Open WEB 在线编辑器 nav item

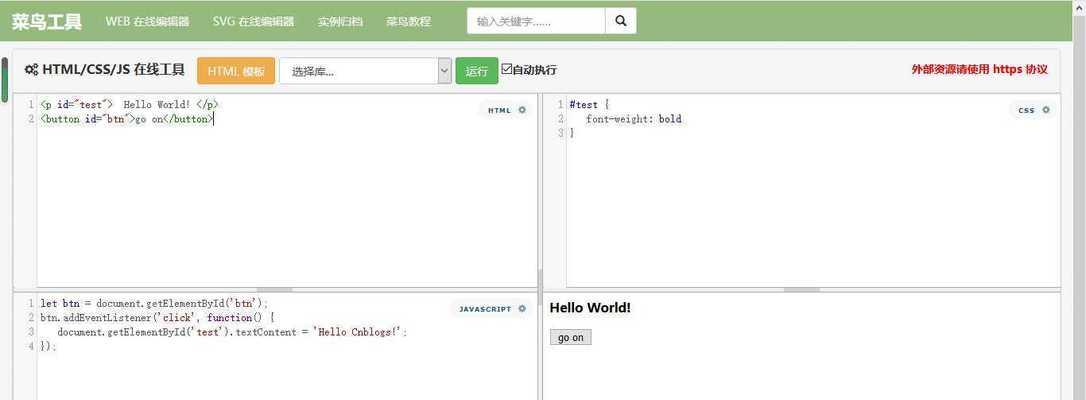coord(148,21)
